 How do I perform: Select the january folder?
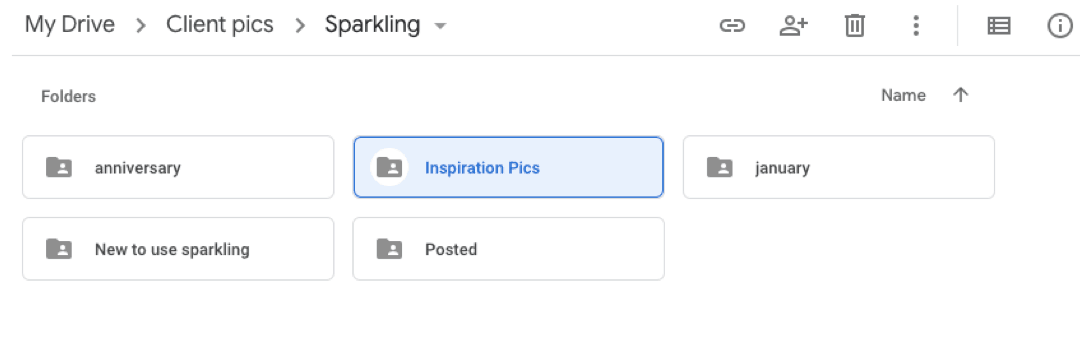tap(839, 167)
